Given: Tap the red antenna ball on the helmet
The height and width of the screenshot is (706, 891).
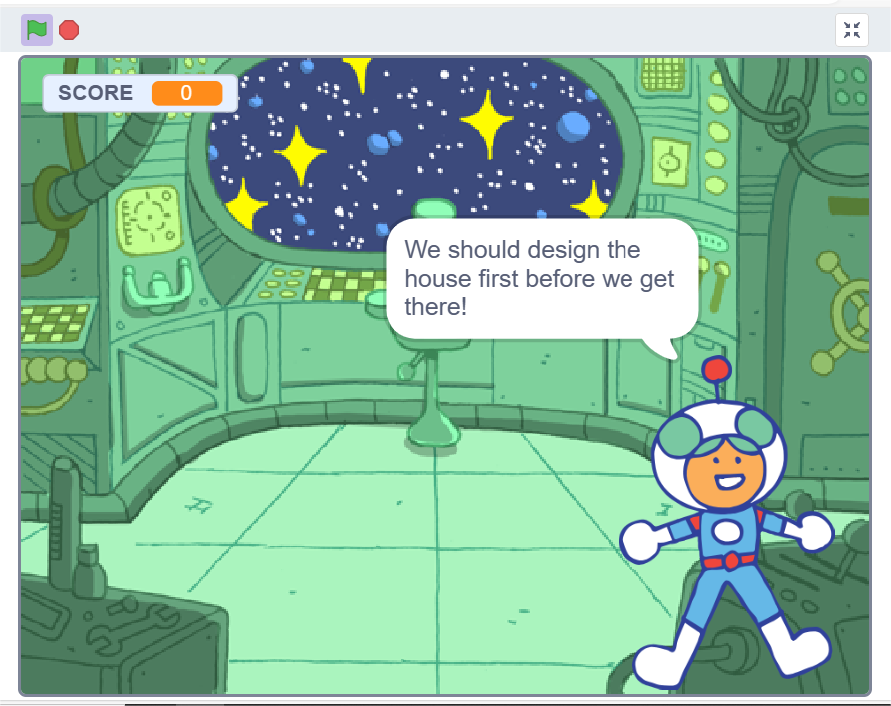Looking at the screenshot, I should (716, 370).
